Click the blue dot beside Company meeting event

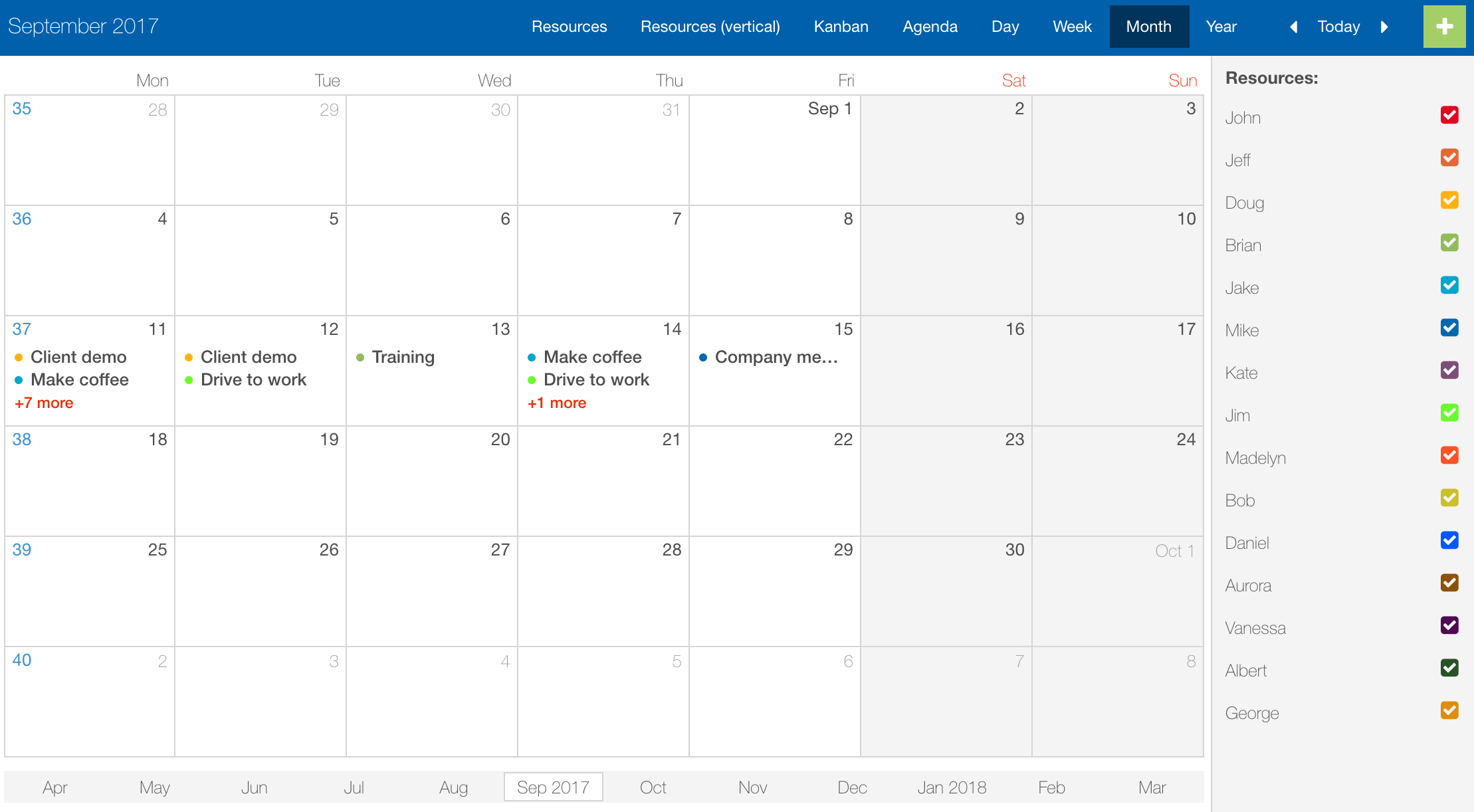(703, 357)
